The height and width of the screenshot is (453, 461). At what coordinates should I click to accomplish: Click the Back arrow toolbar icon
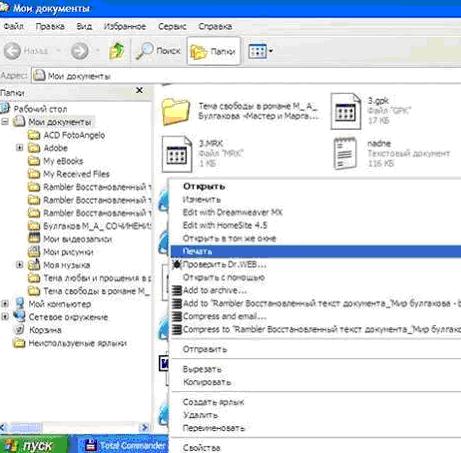(x=13, y=51)
